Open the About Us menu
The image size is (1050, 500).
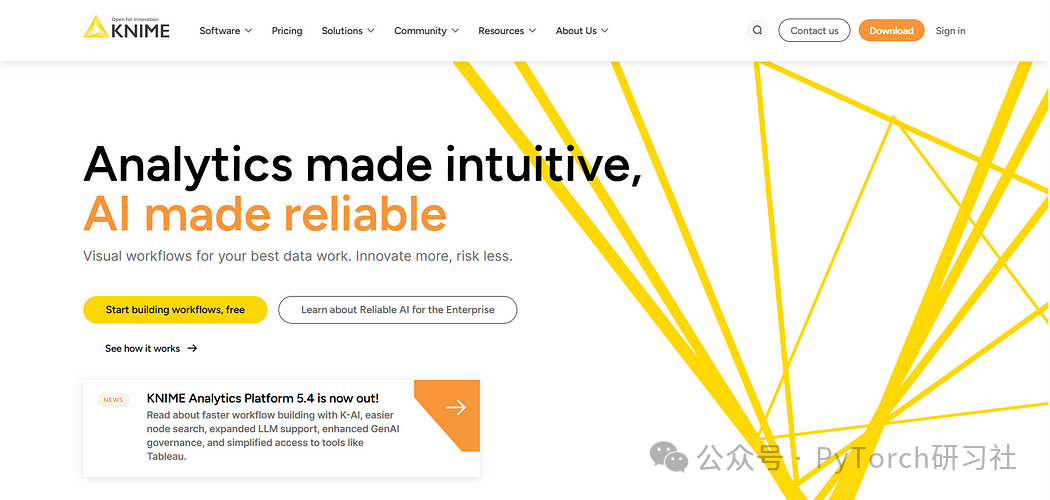[583, 31]
